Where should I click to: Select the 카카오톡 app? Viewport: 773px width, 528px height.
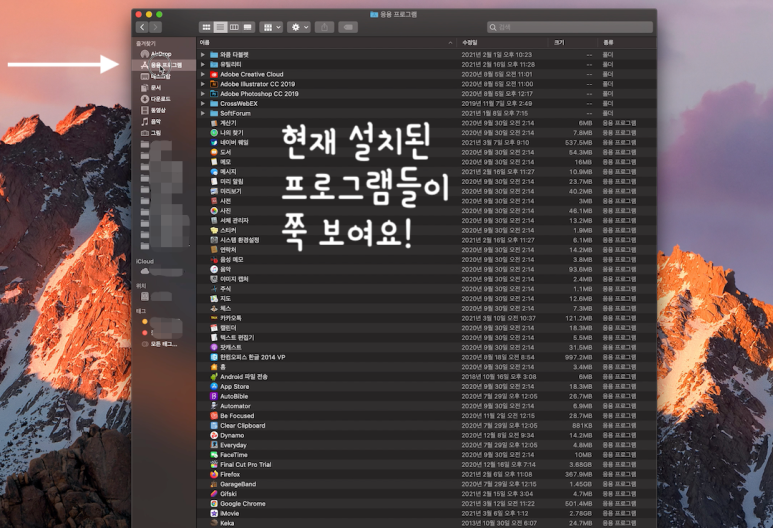point(226,318)
